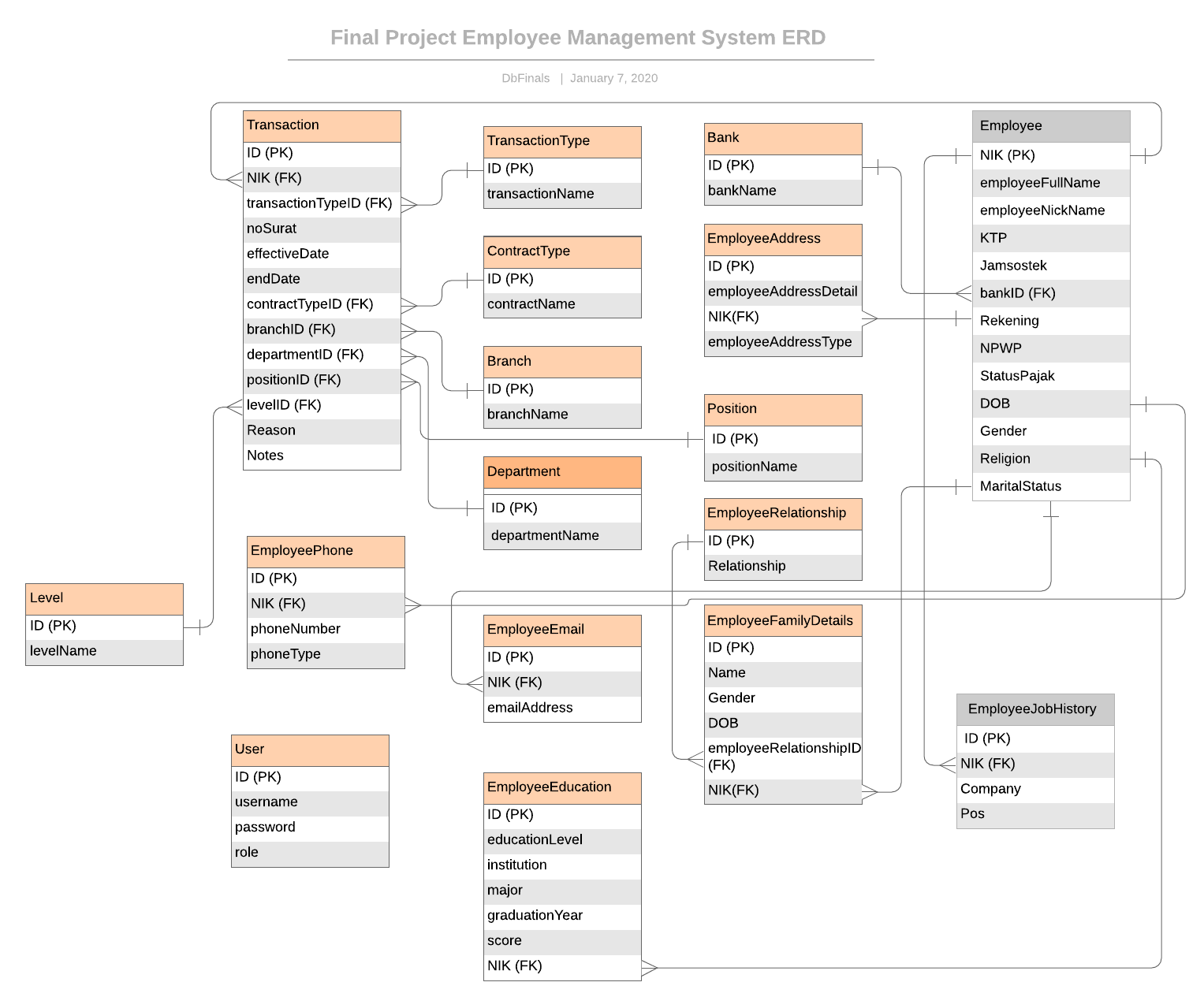
Task: Click the emailAddress row in EmployeeEmail
Action: 562,709
